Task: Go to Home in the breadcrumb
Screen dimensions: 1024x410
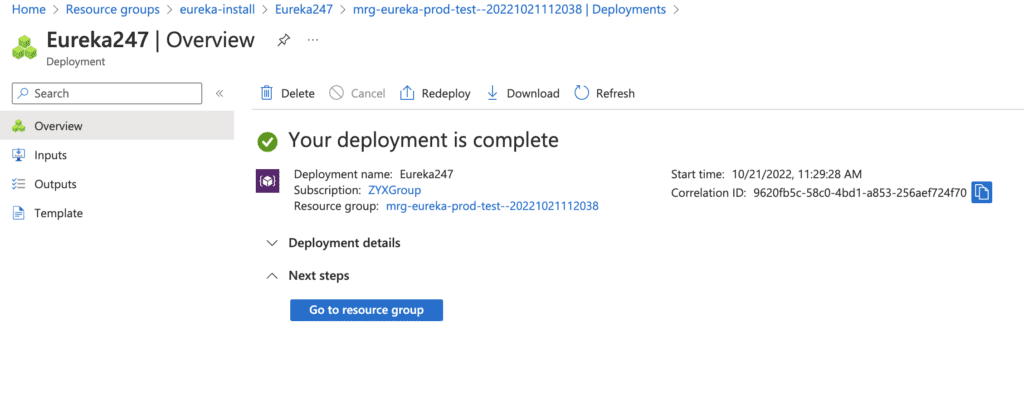Action: coord(29,10)
